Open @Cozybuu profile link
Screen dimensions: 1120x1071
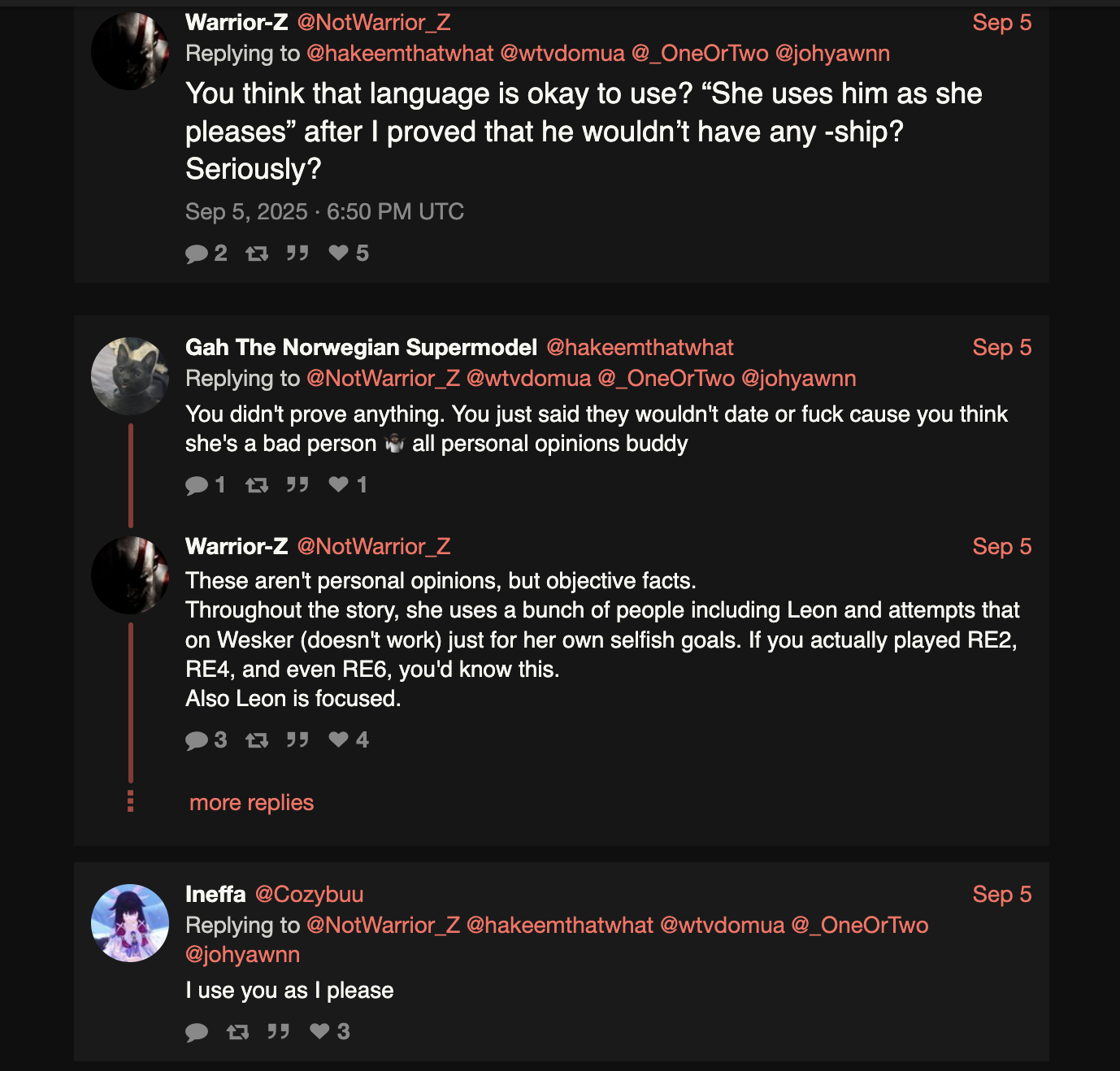pyautogui.click(x=309, y=894)
